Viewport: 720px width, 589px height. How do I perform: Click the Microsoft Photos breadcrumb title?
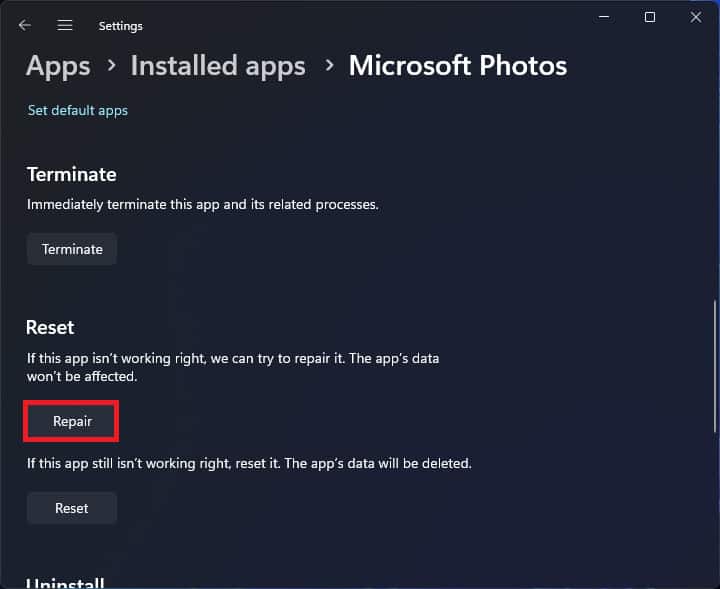[457, 66]
